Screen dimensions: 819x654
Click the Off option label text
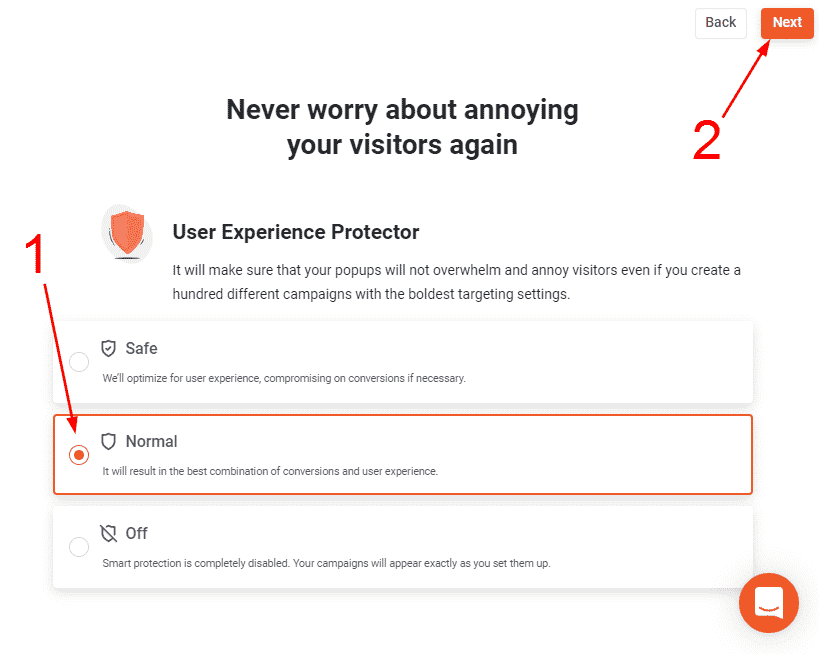[x=136, y=533]
